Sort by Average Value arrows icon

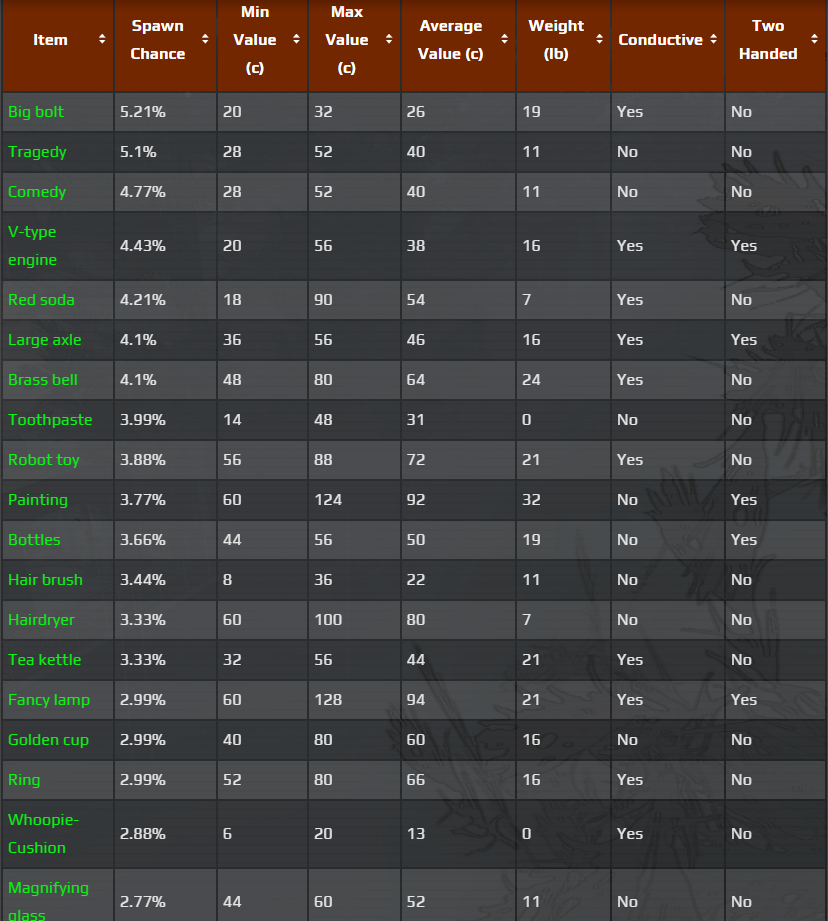(506, 40)
